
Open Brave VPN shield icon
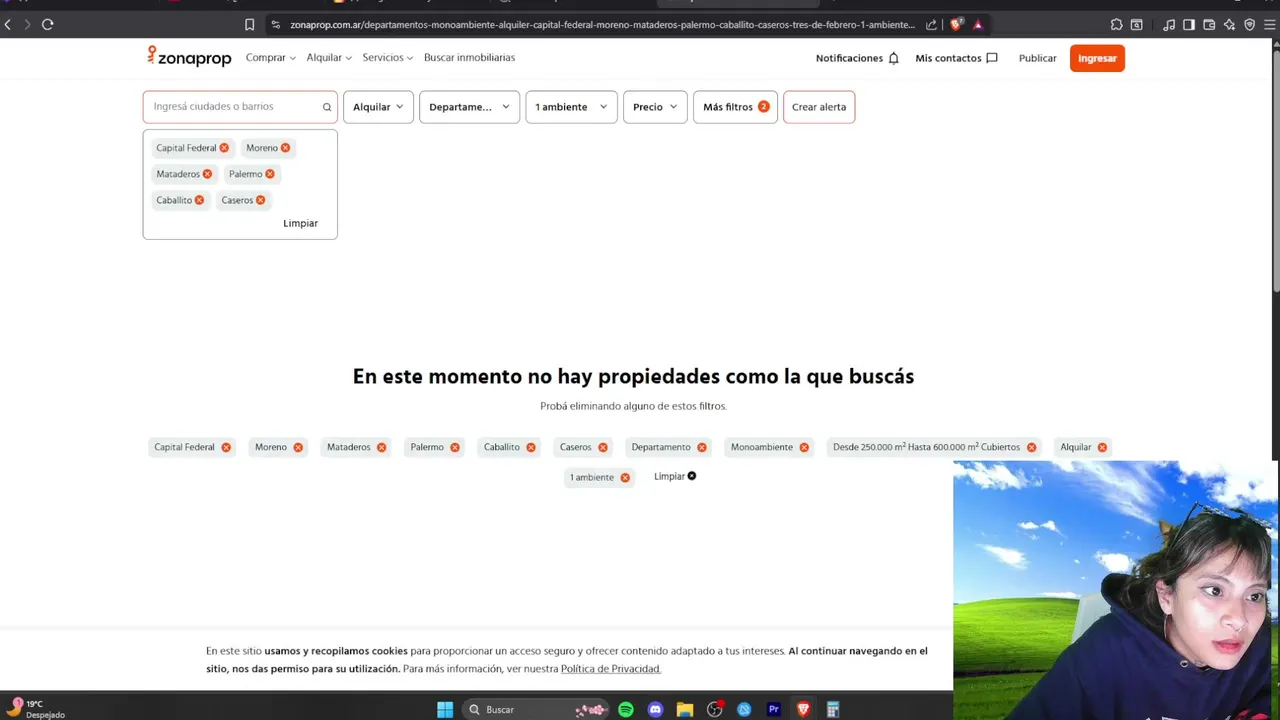coord(1249,24)
